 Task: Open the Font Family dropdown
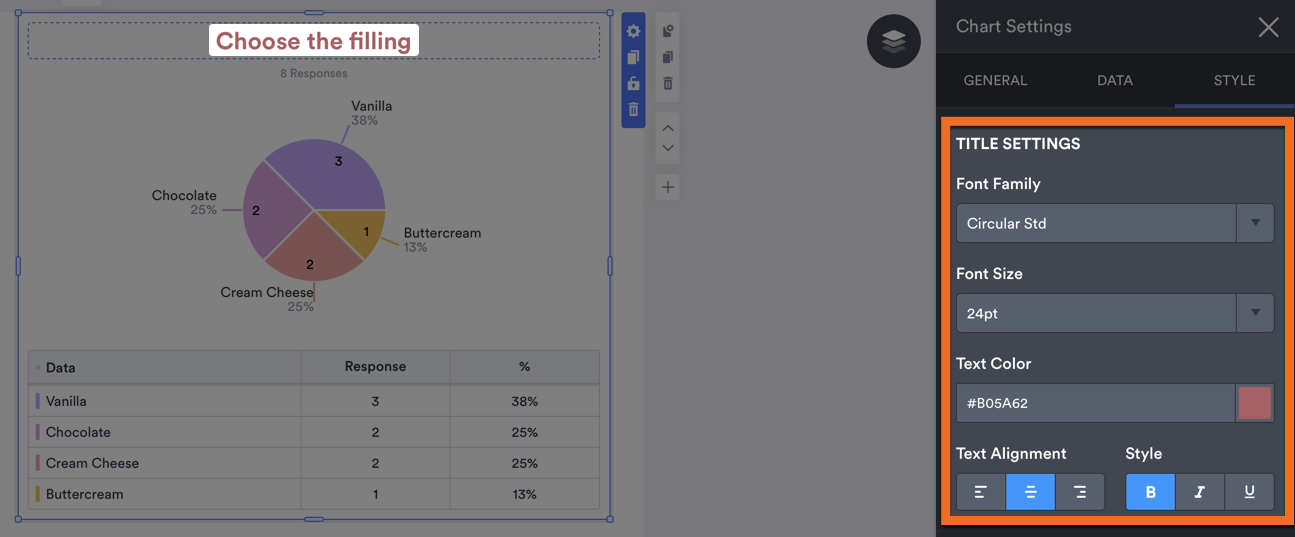(1114, 223)
